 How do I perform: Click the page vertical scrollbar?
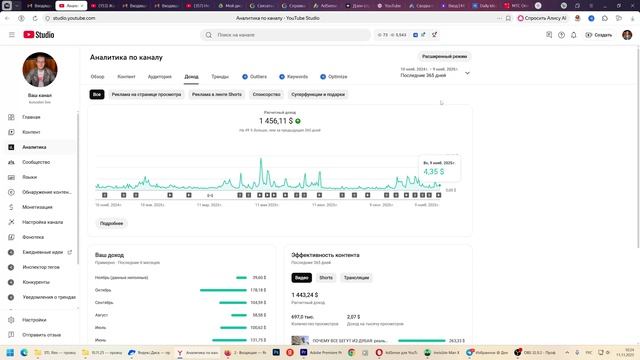pyautogui.click(x=638, y=147)
